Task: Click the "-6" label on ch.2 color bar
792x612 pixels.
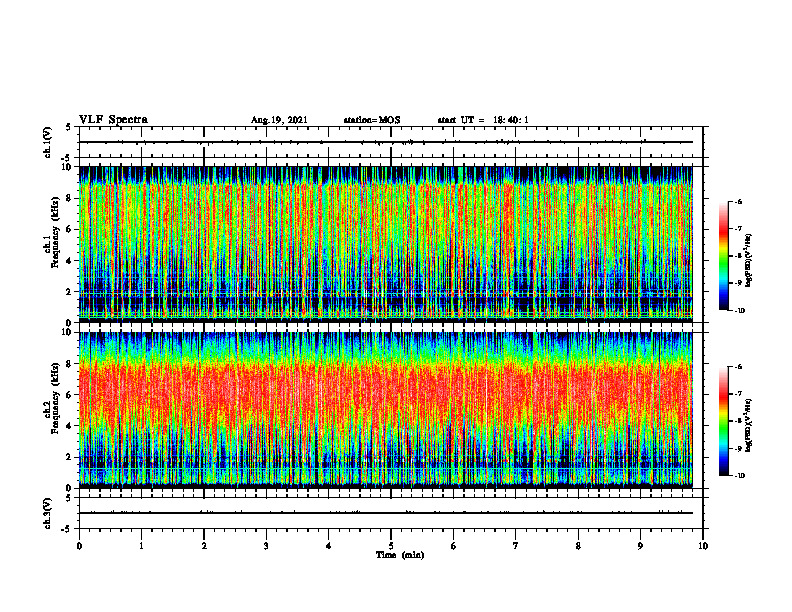Action: (739, 367)
